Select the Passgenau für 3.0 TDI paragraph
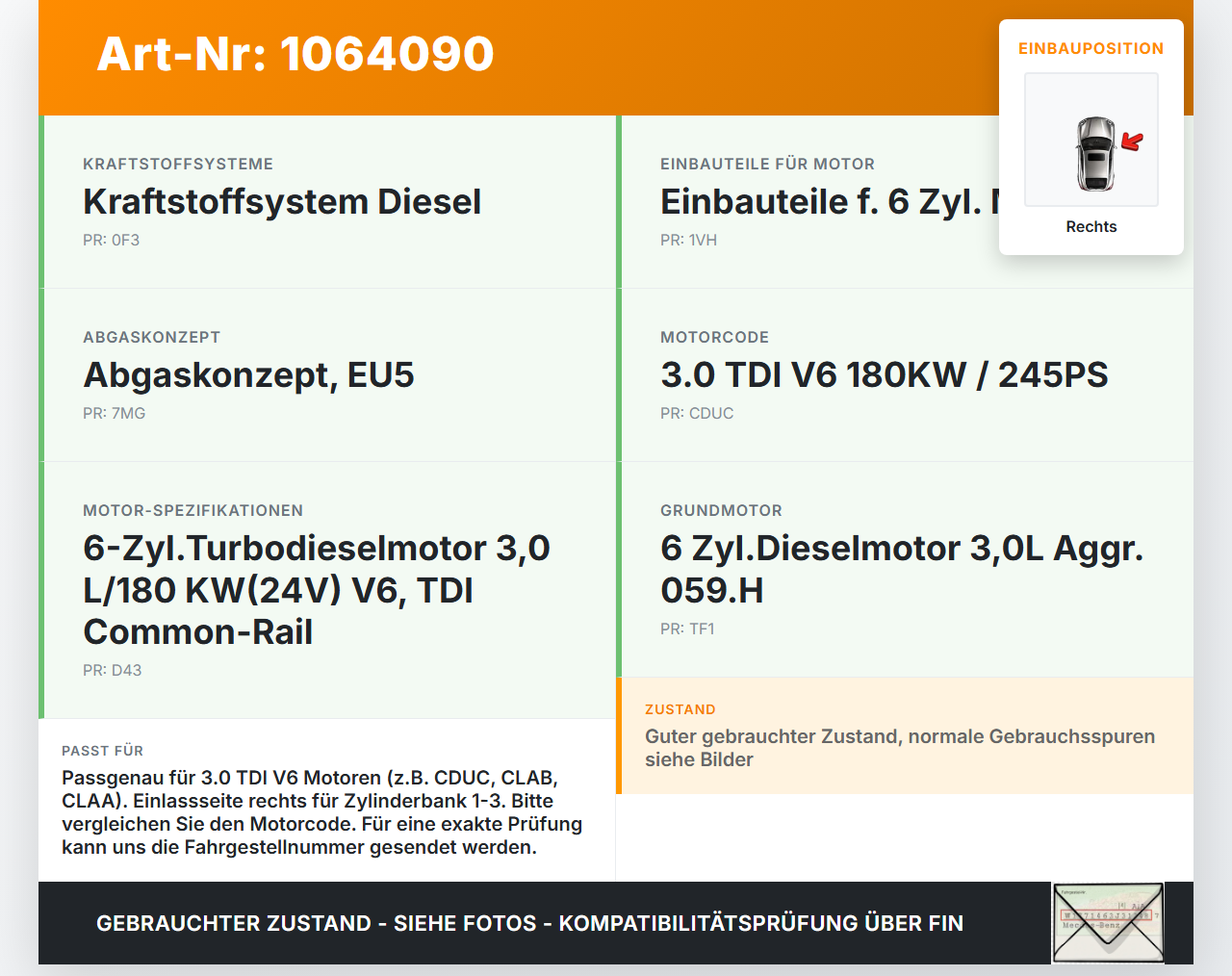 322,812
